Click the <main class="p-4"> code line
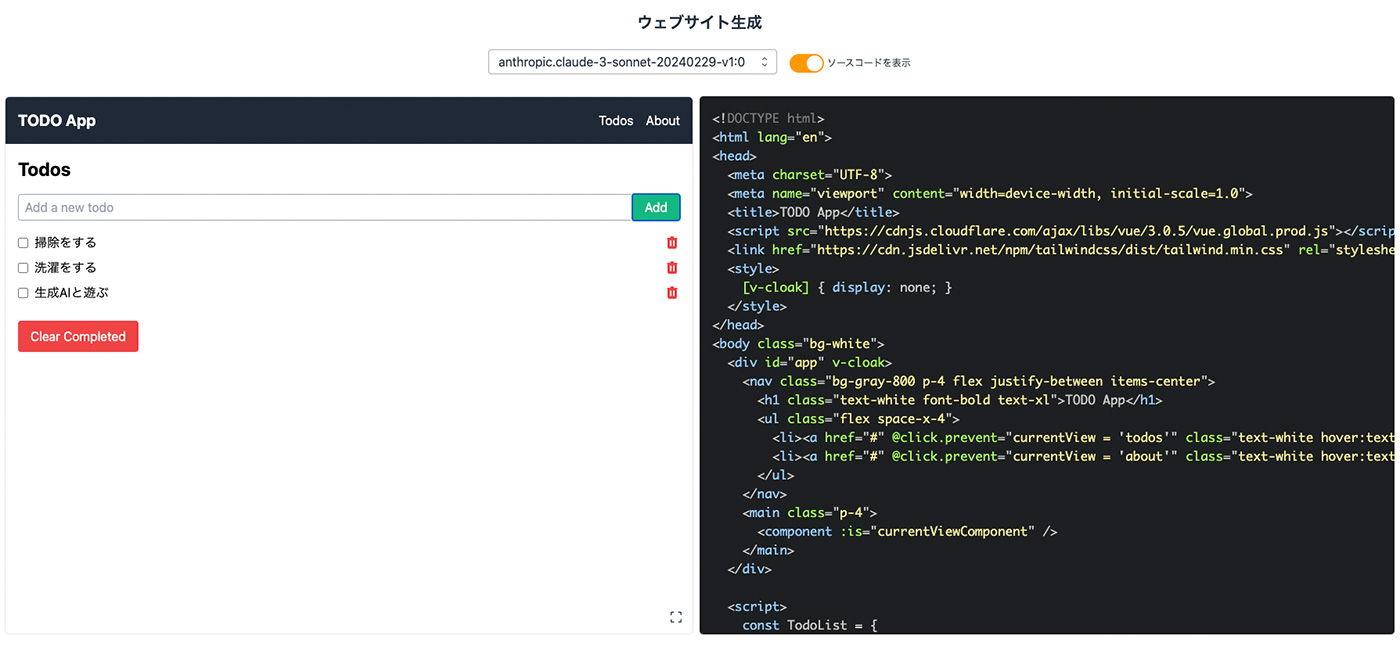This screenshot has width=1400, height=661. click(810, 512)
